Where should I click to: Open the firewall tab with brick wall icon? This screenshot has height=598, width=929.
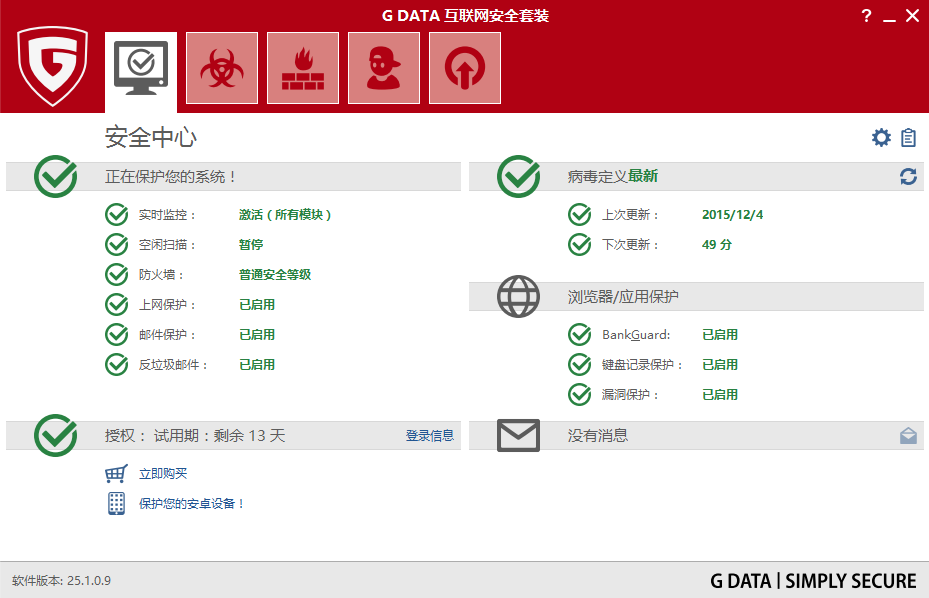[303, 68]
